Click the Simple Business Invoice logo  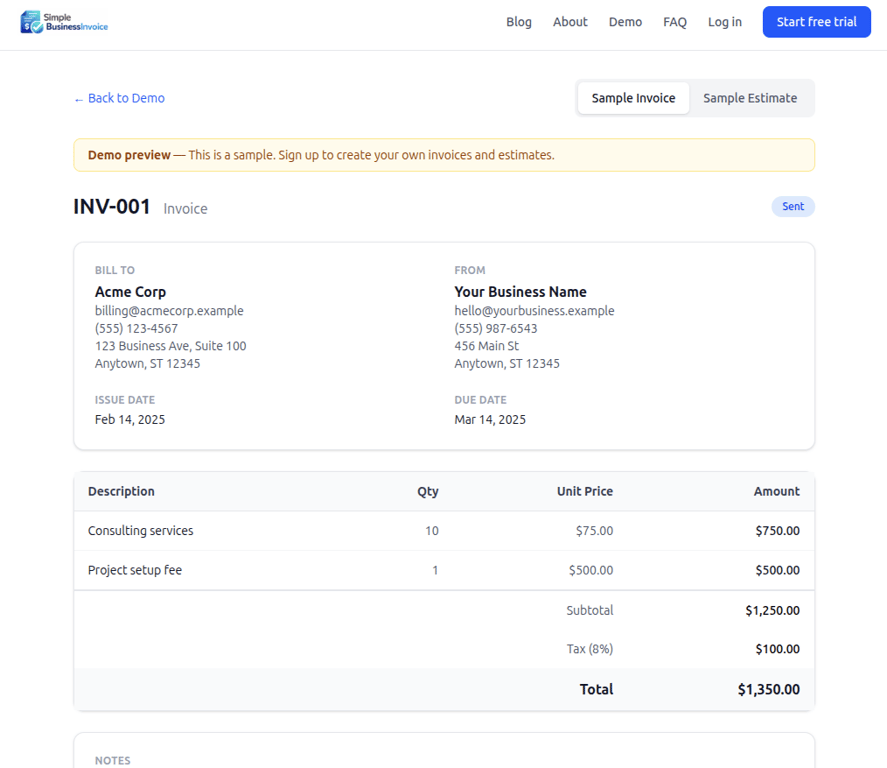click(x=62, y=22)
